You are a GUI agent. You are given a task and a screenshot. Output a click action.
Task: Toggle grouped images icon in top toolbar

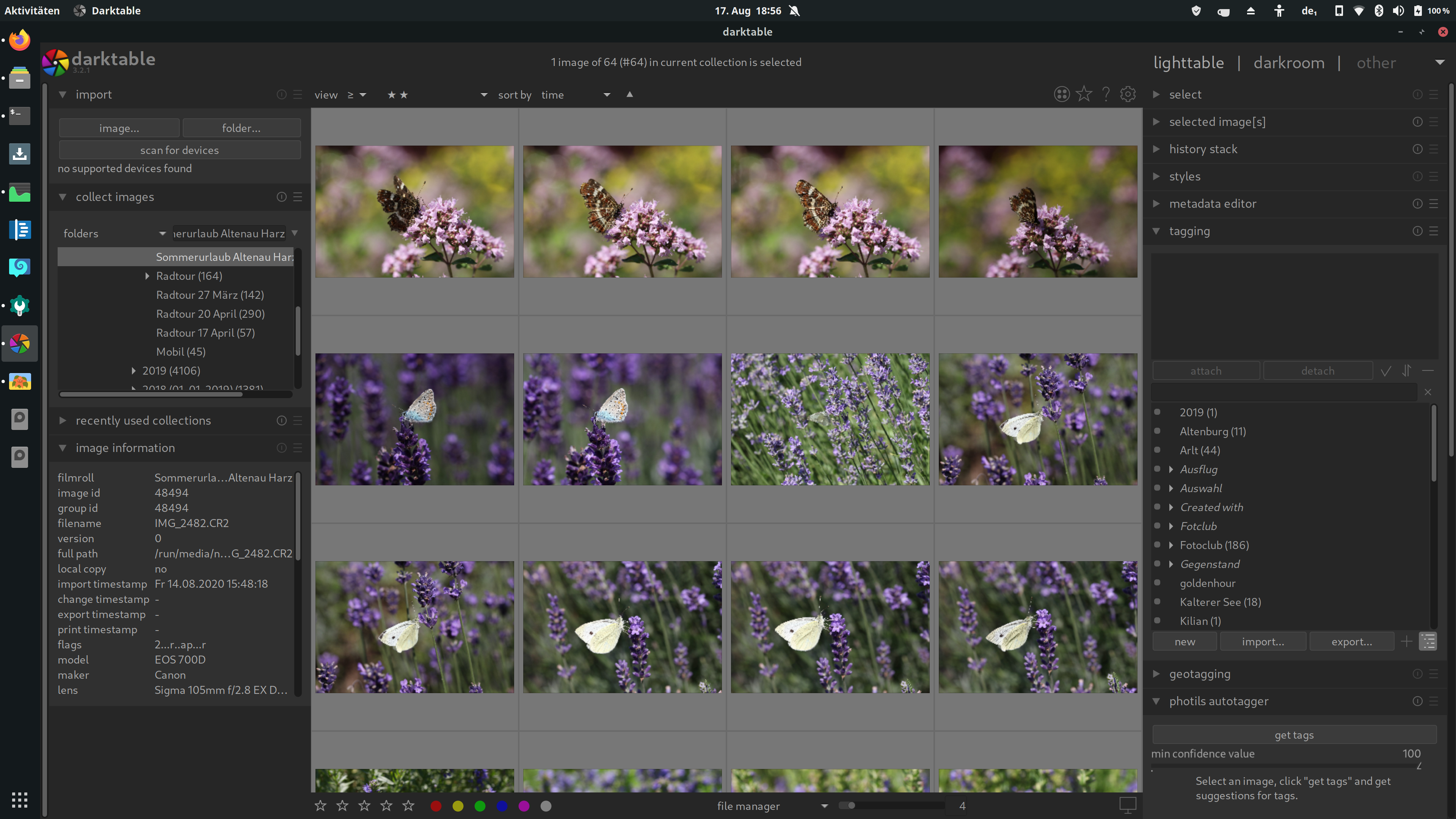pos(1062,94)
